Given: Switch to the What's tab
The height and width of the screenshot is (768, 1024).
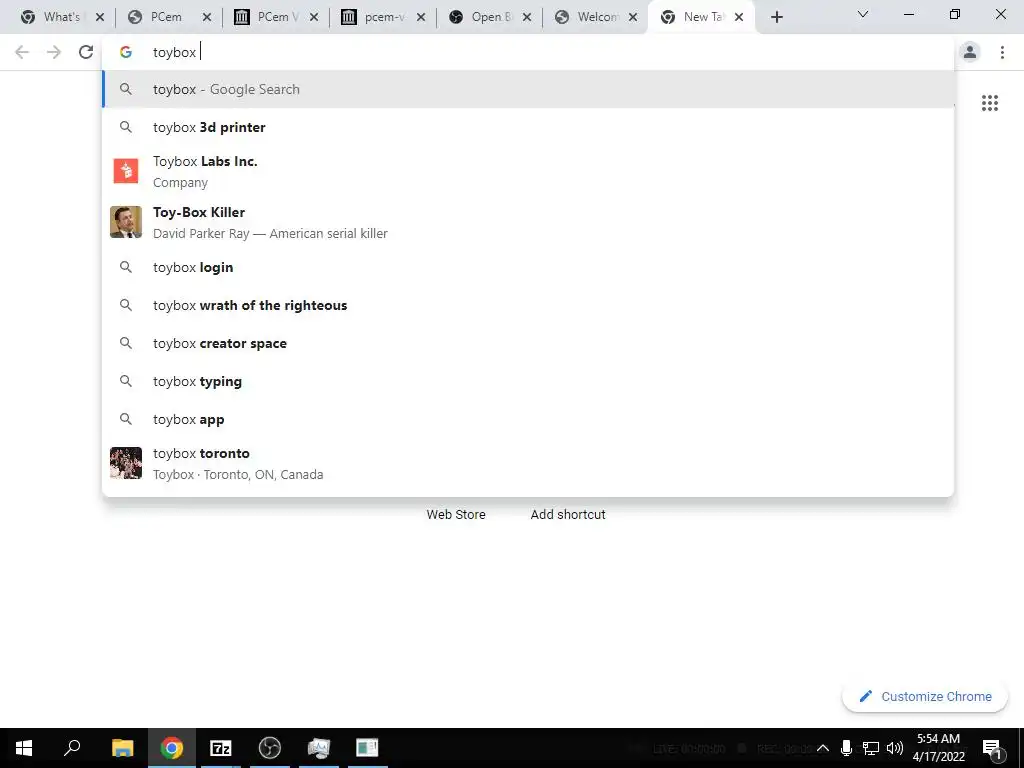Looking at the screenshot, I should tap(62, 17).
